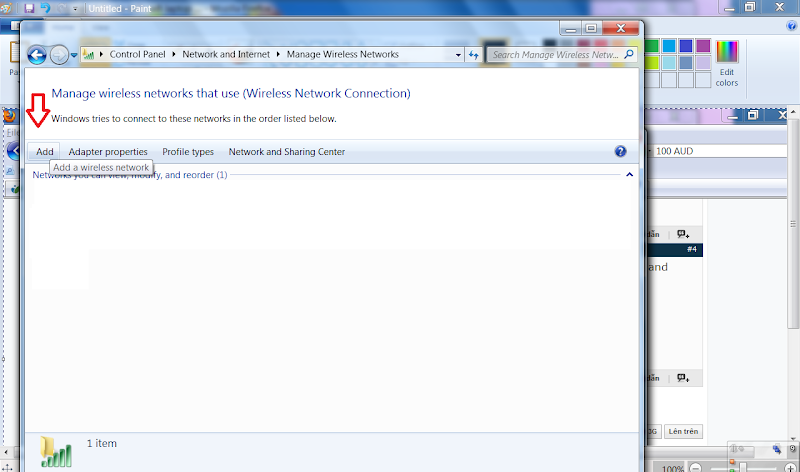Open Customize Quick Access Toolbar dropdown in Paint

click(75, 9)
